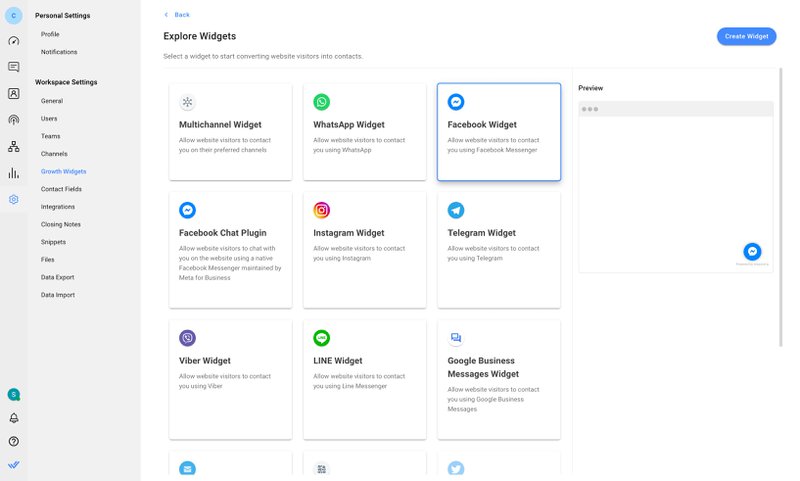The height and width of the screenshot is (481, 800).
Task: Click the Facebook Chat Plugin icon
Action: 187,210
